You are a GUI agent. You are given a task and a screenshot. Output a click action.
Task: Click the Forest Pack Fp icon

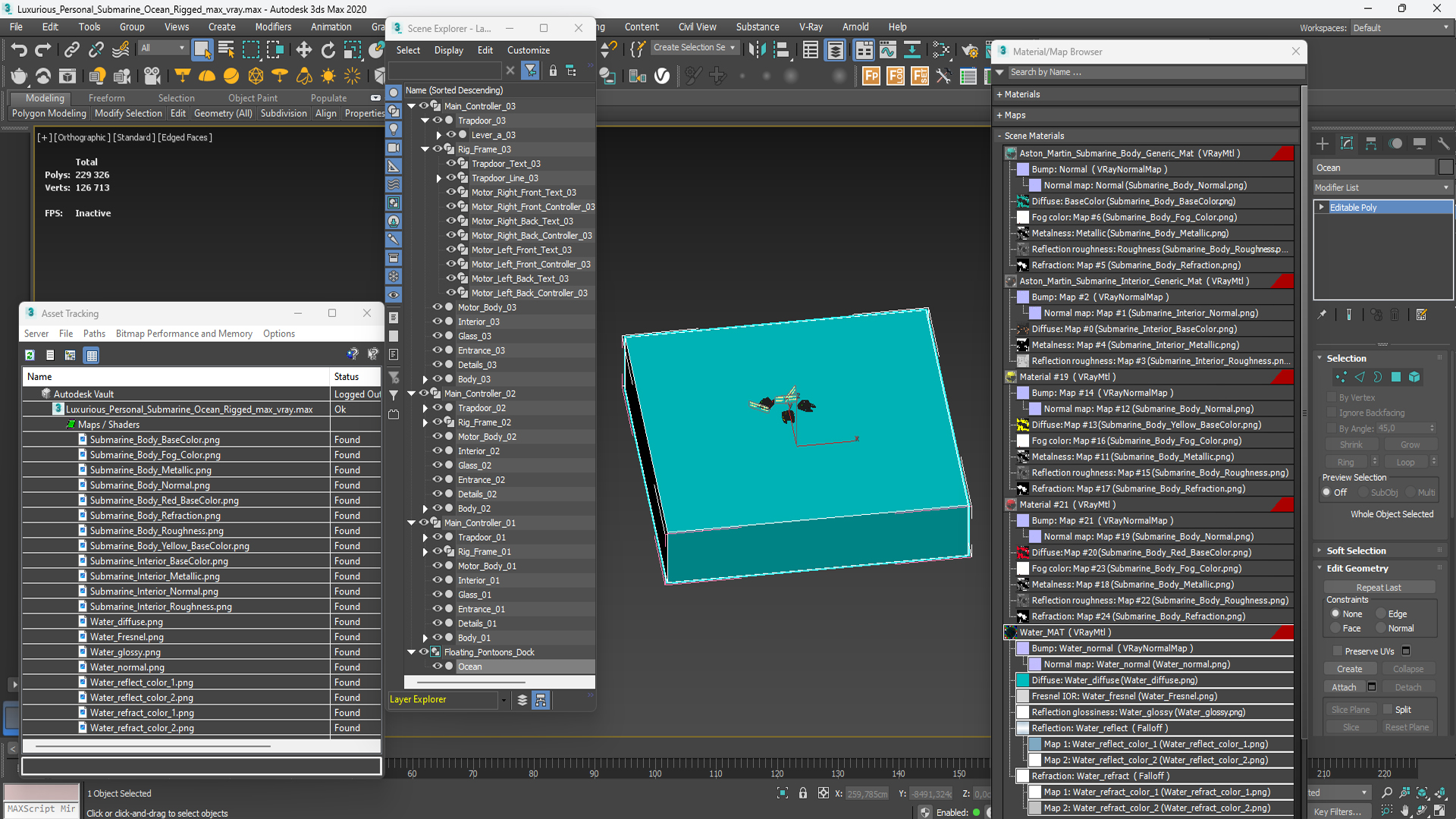click(871, 76)
